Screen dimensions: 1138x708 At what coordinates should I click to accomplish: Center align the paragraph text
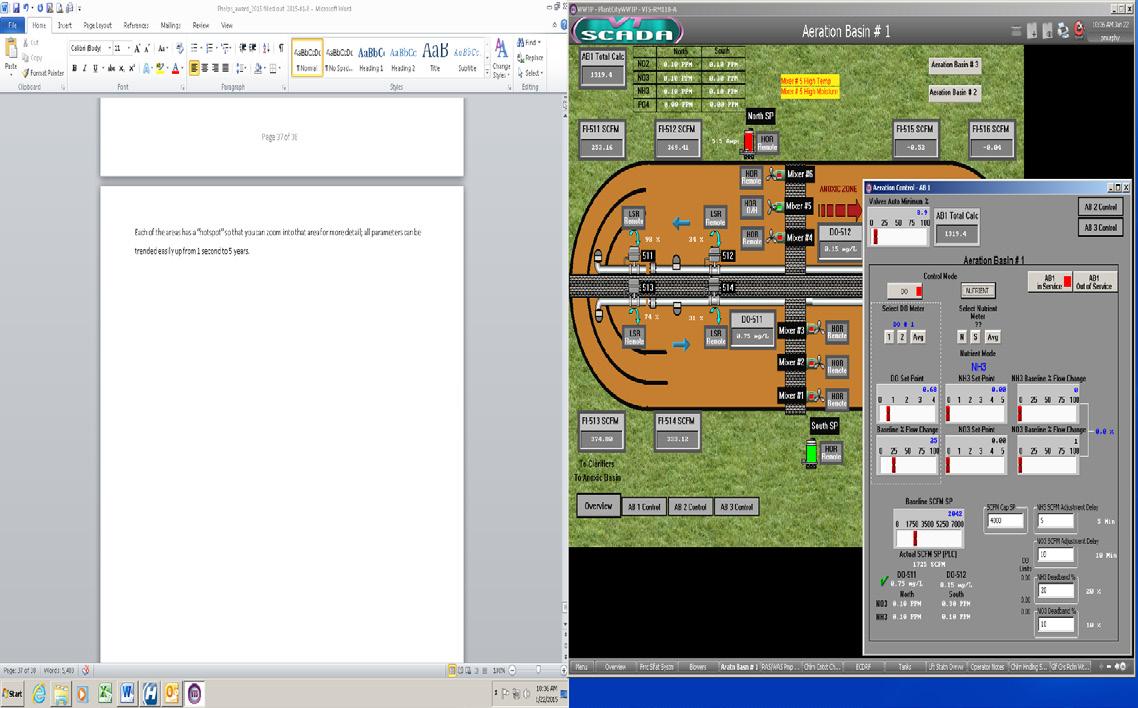205,68
